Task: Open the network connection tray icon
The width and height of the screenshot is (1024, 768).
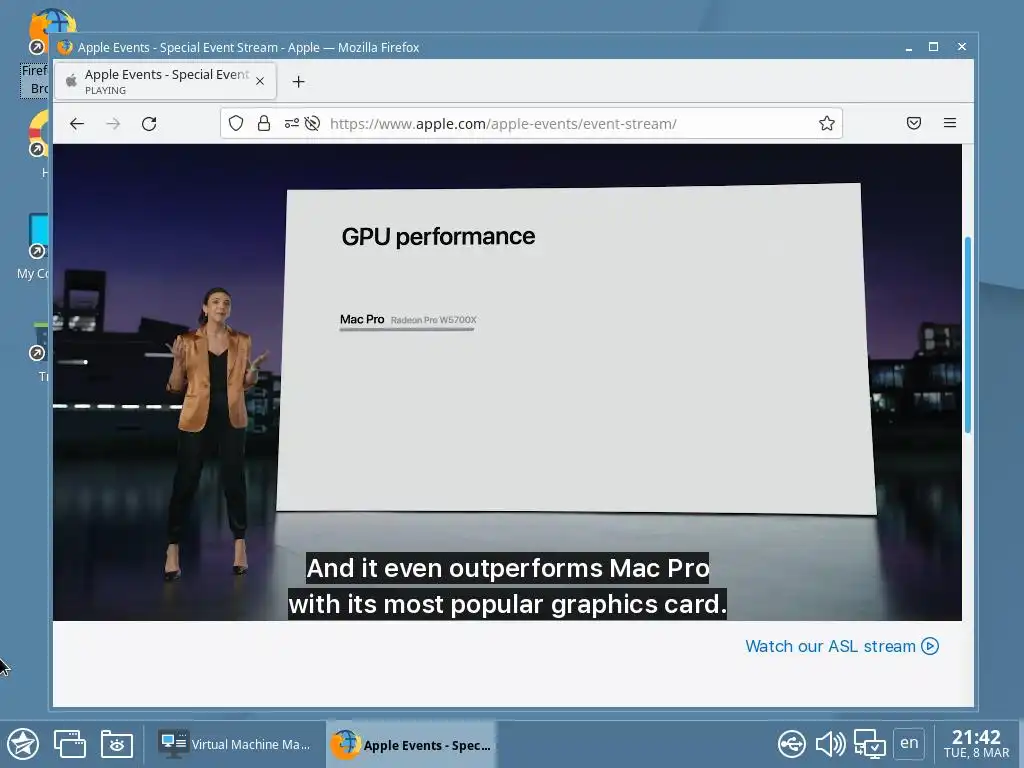Action: coord(870,744)
